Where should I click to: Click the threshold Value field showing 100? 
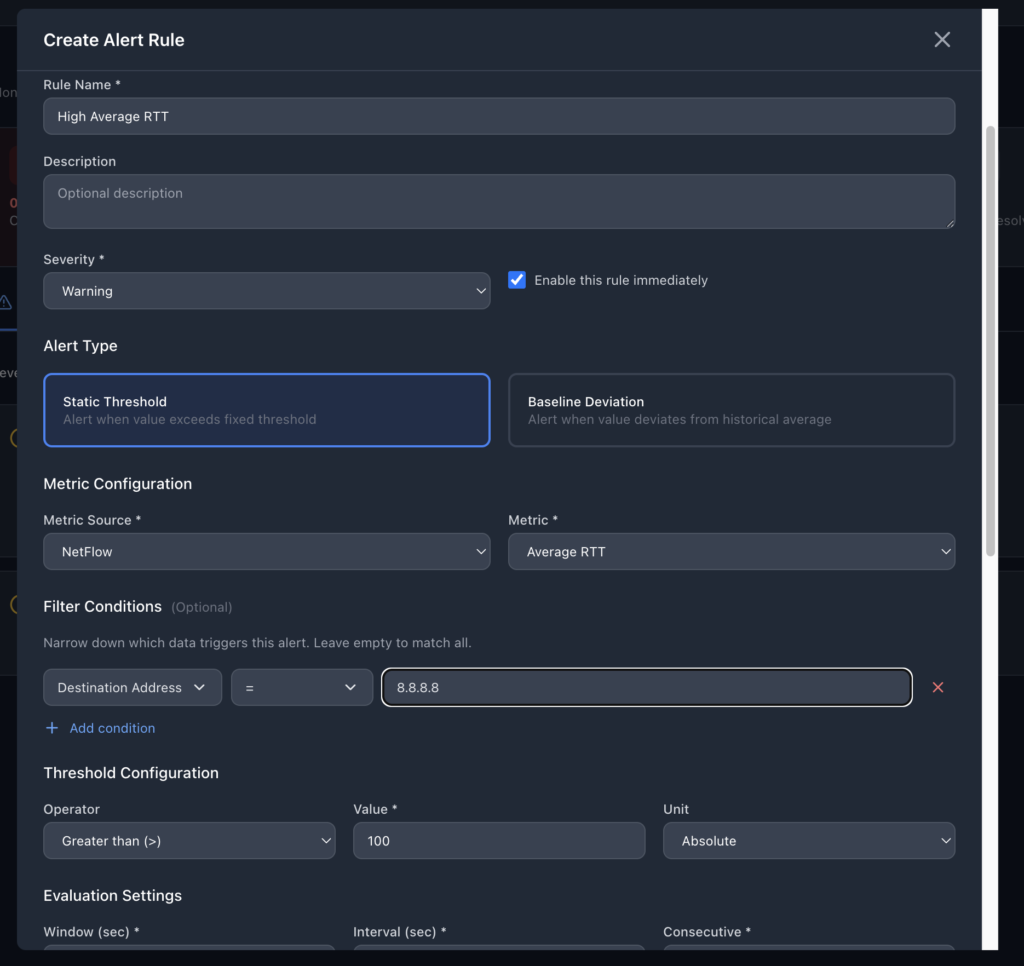(498, 841)
